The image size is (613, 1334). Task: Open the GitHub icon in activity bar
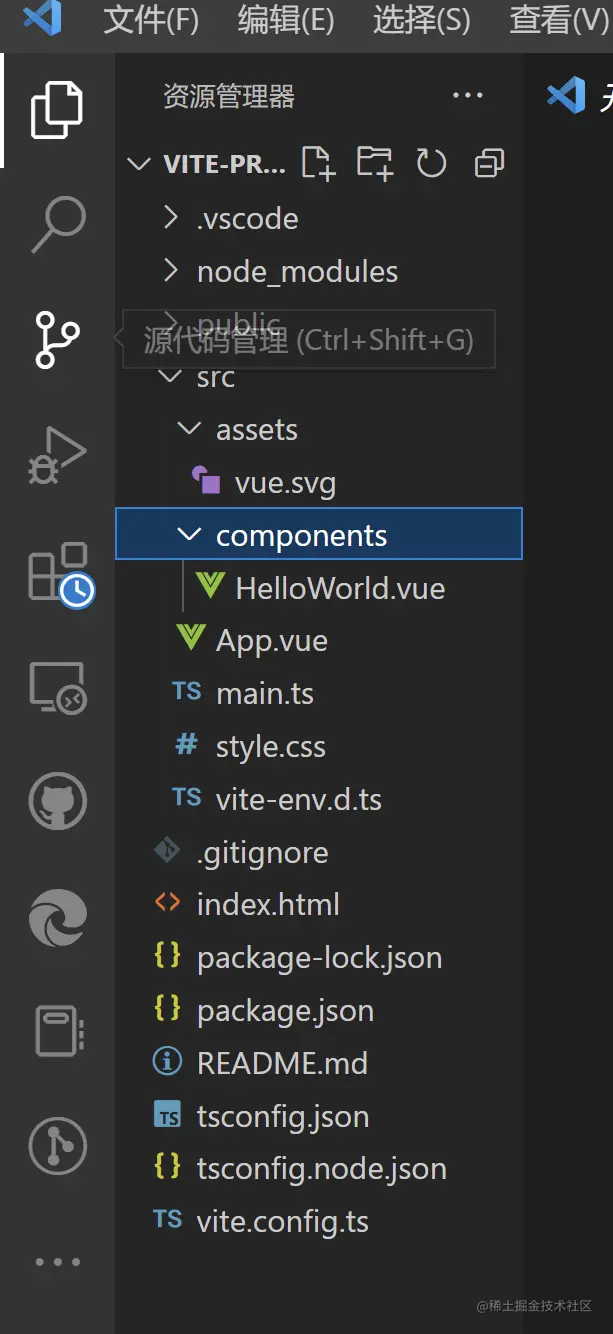[x=57, y=802]
